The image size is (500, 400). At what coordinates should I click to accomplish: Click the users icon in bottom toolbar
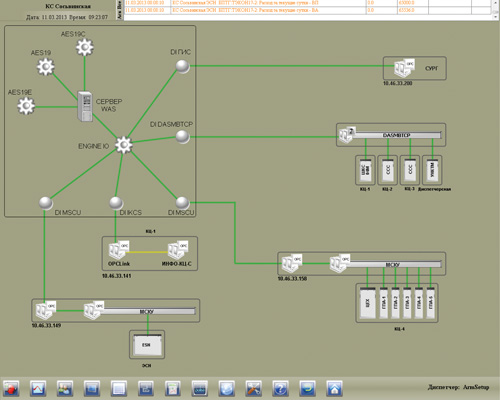tap(65, 388)
